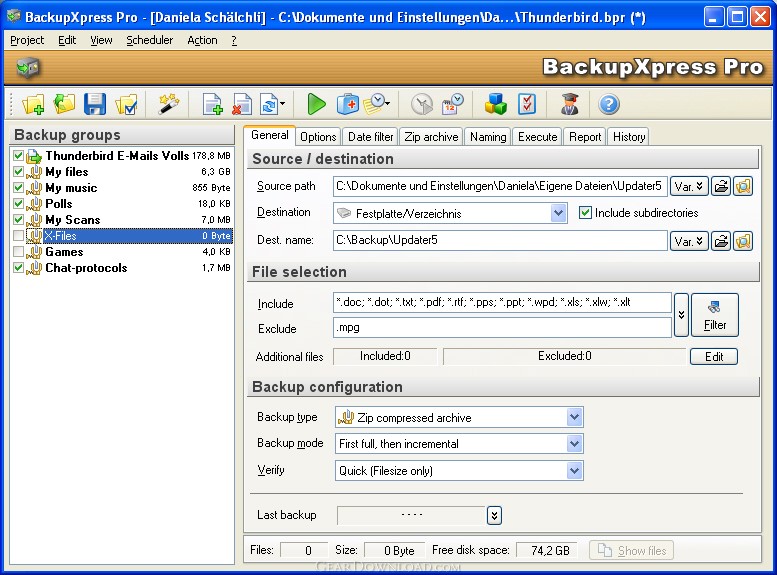The image size is (777, 575).
Task: Click search folder icon next to Dest. name
Action: (x=743, y=241)
